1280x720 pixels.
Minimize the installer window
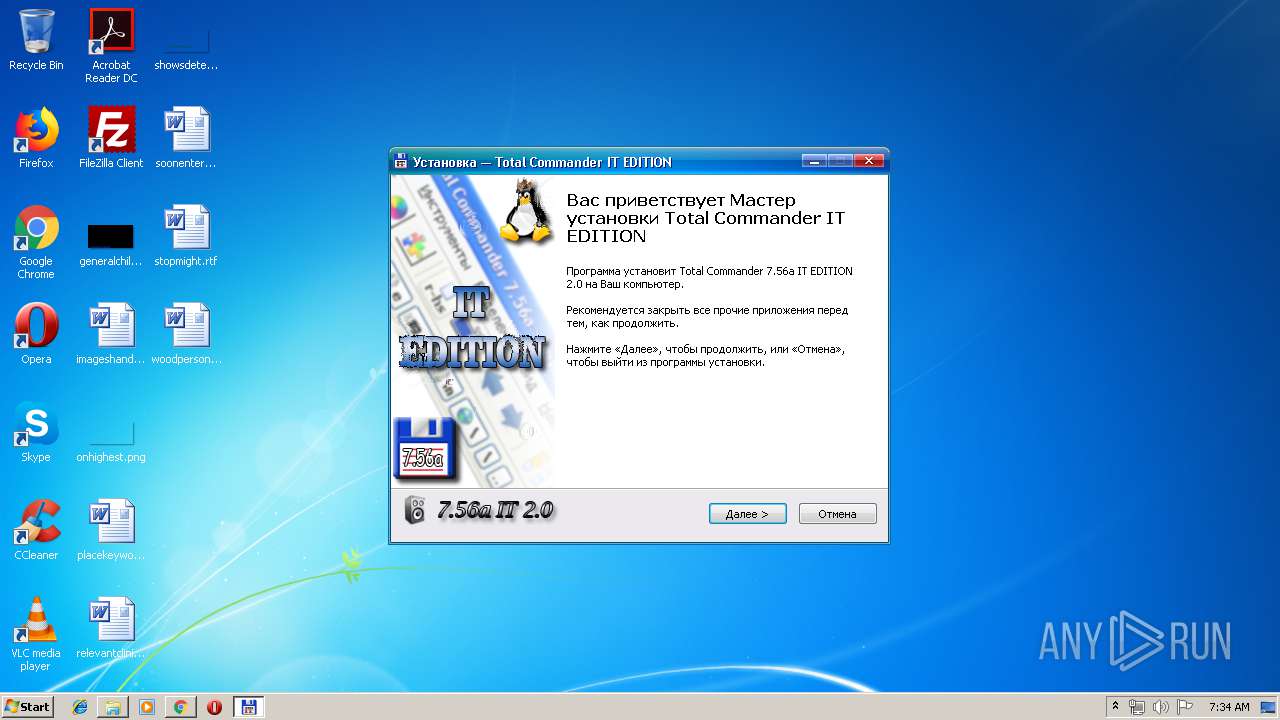814,161
